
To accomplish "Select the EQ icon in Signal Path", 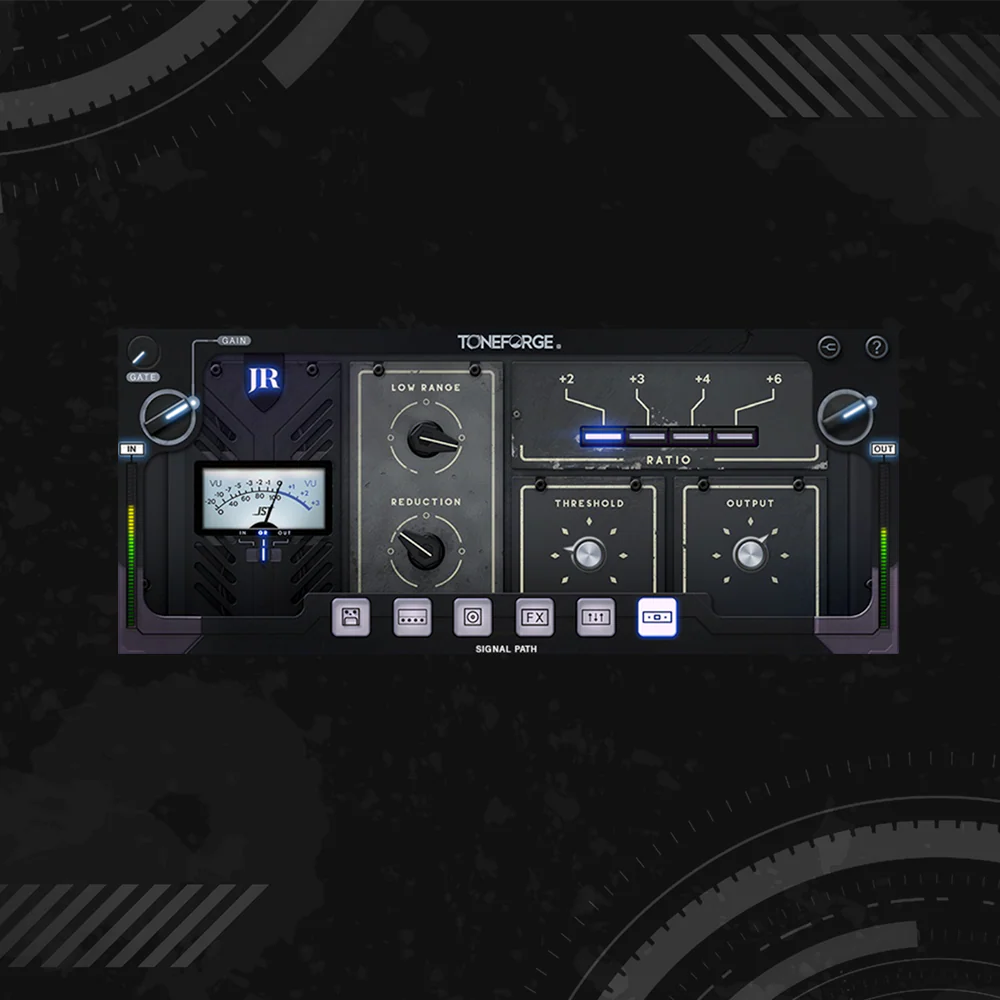I will pos(595,618).
